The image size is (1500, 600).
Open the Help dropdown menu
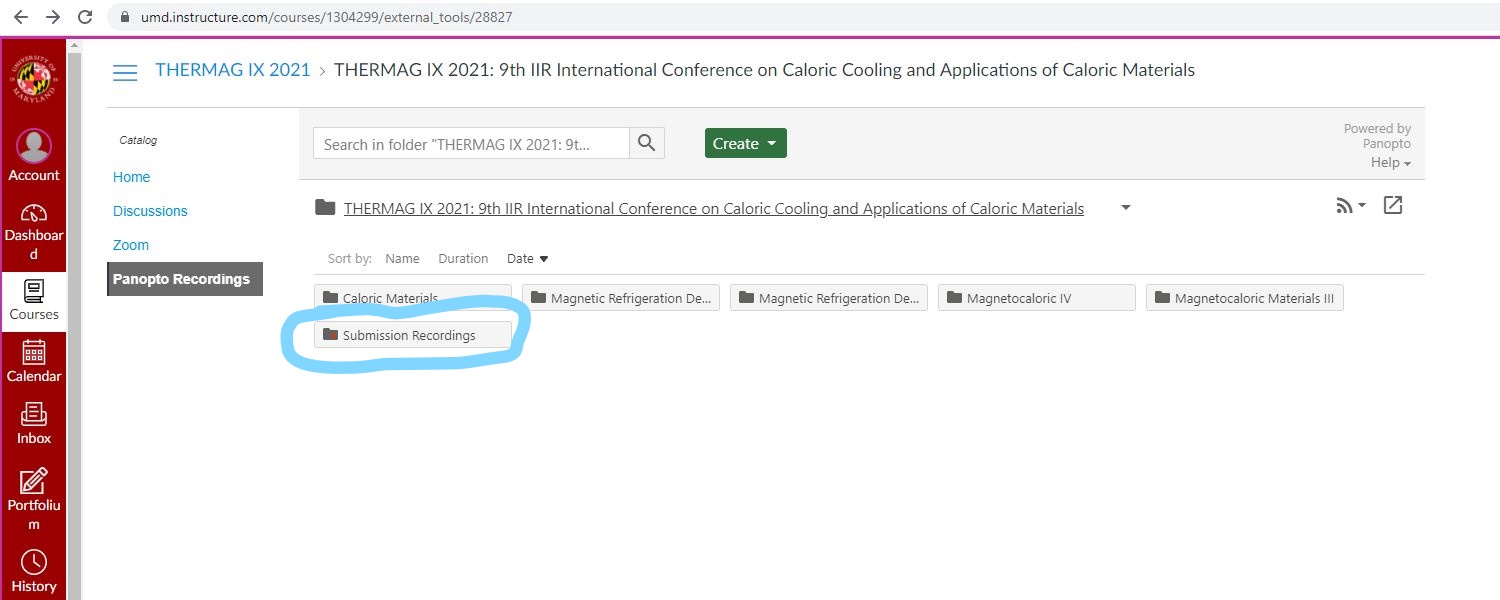click(x=1391, y=162)
